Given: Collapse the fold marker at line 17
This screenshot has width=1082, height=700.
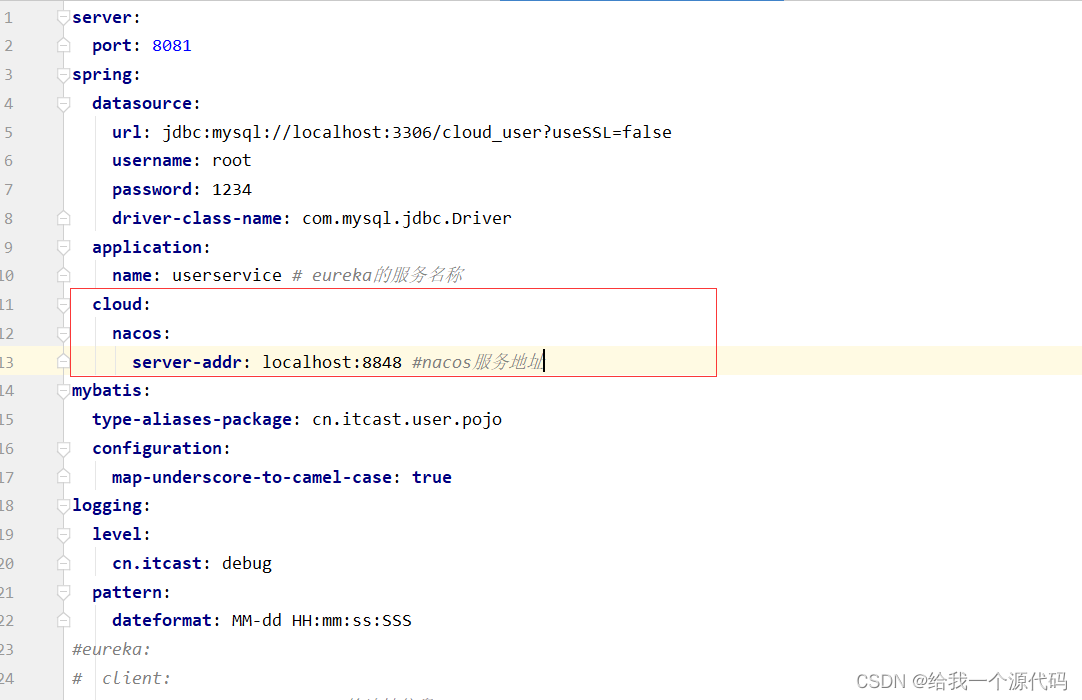Looking at the screenshot, I should pos(63,477).
